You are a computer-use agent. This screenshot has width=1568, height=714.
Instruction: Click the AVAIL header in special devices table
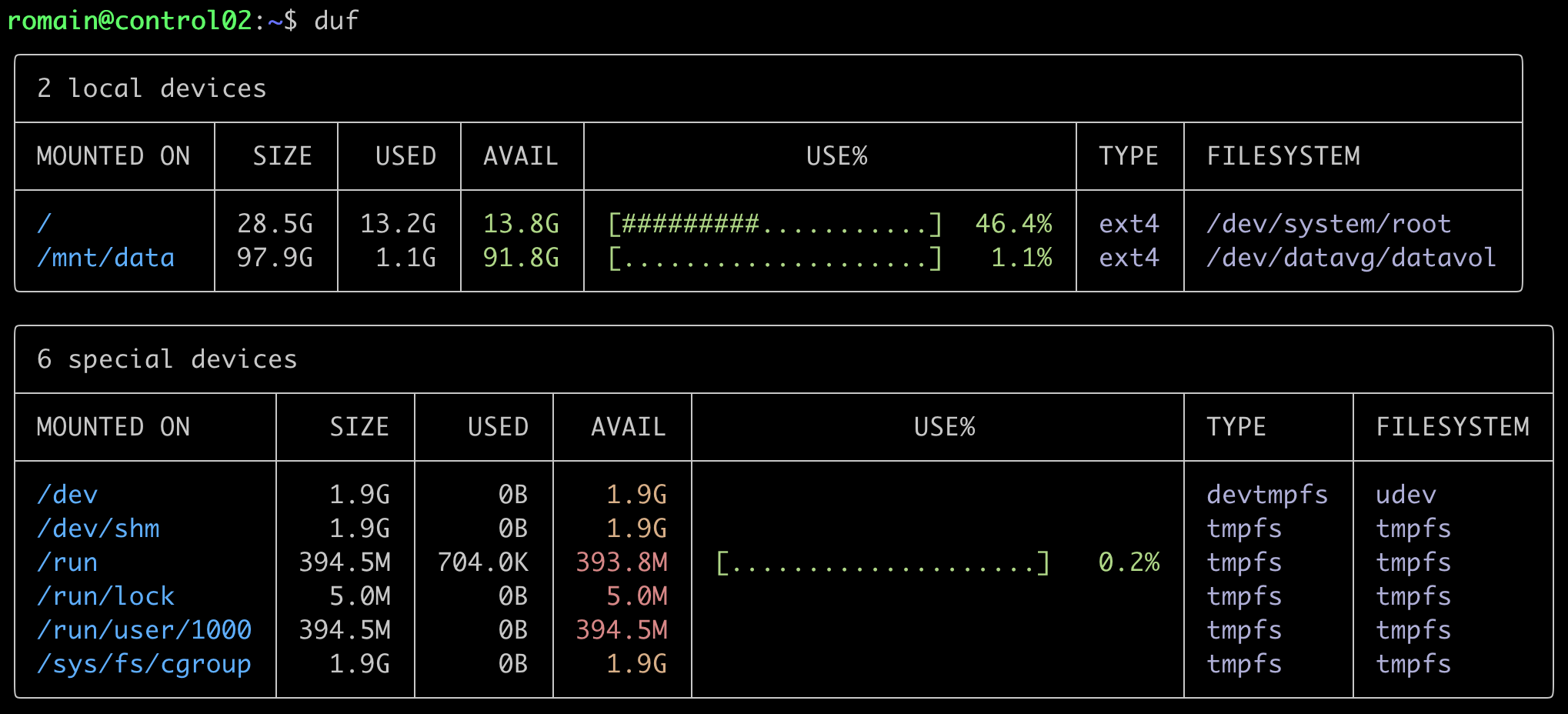(x=629, y=427)
